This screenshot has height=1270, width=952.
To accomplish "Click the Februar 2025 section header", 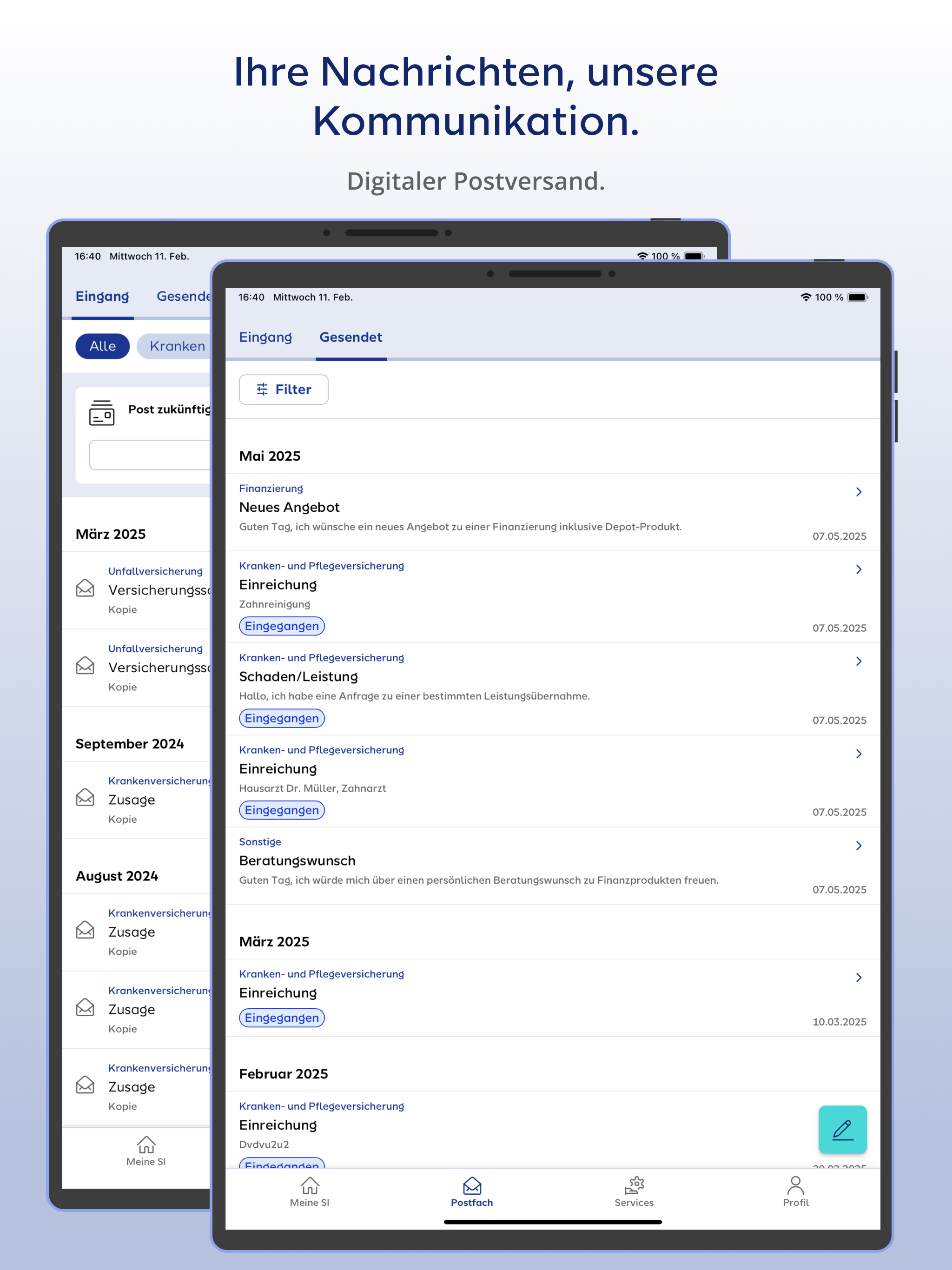I will point(283,1074).
